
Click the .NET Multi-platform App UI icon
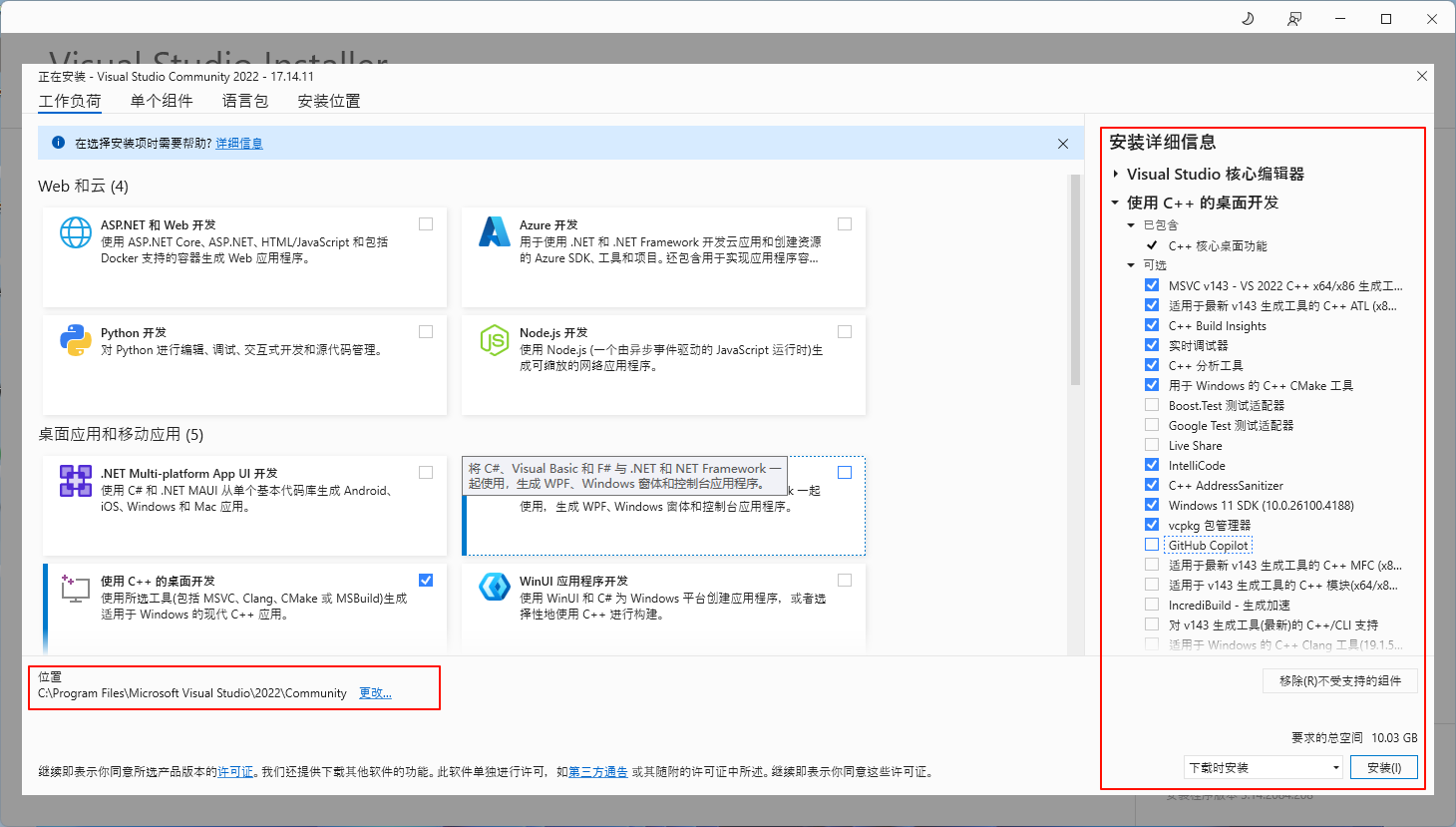click(76, 481)
